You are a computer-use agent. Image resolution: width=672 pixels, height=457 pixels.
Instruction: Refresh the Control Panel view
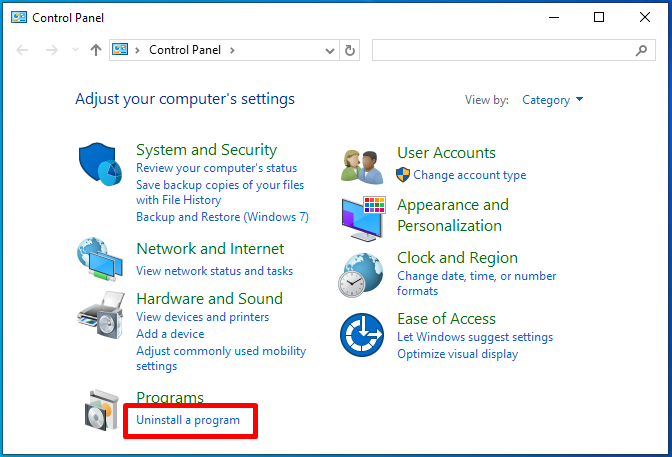coord(350,50)
